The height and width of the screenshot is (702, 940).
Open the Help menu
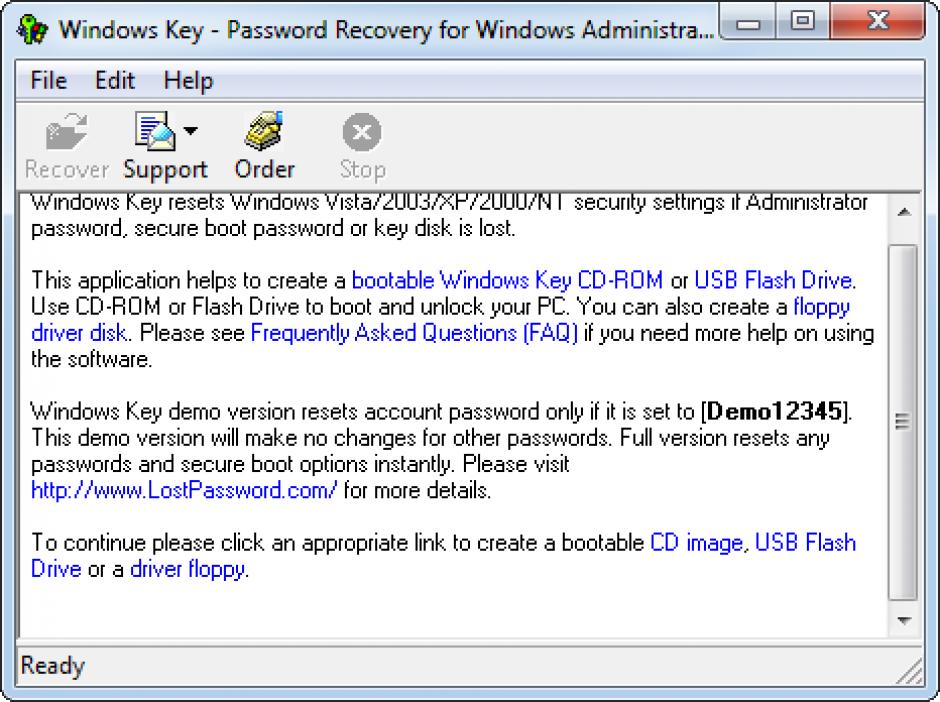(x=188, y=80)
